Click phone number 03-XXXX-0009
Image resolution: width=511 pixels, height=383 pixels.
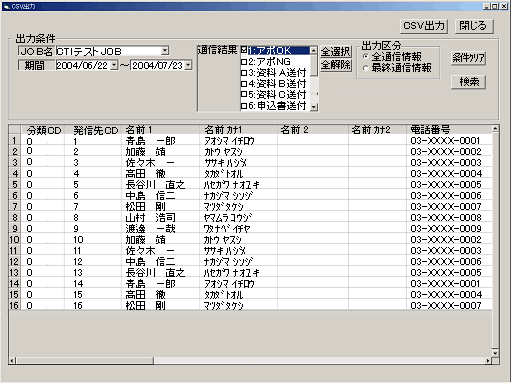[x=449, y=228]
